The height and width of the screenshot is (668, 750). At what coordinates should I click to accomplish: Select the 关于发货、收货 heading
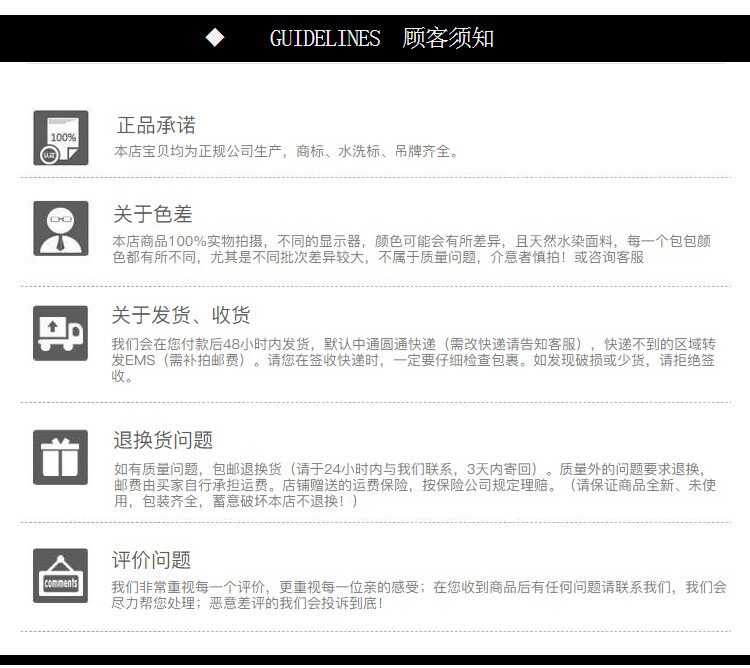181,315
